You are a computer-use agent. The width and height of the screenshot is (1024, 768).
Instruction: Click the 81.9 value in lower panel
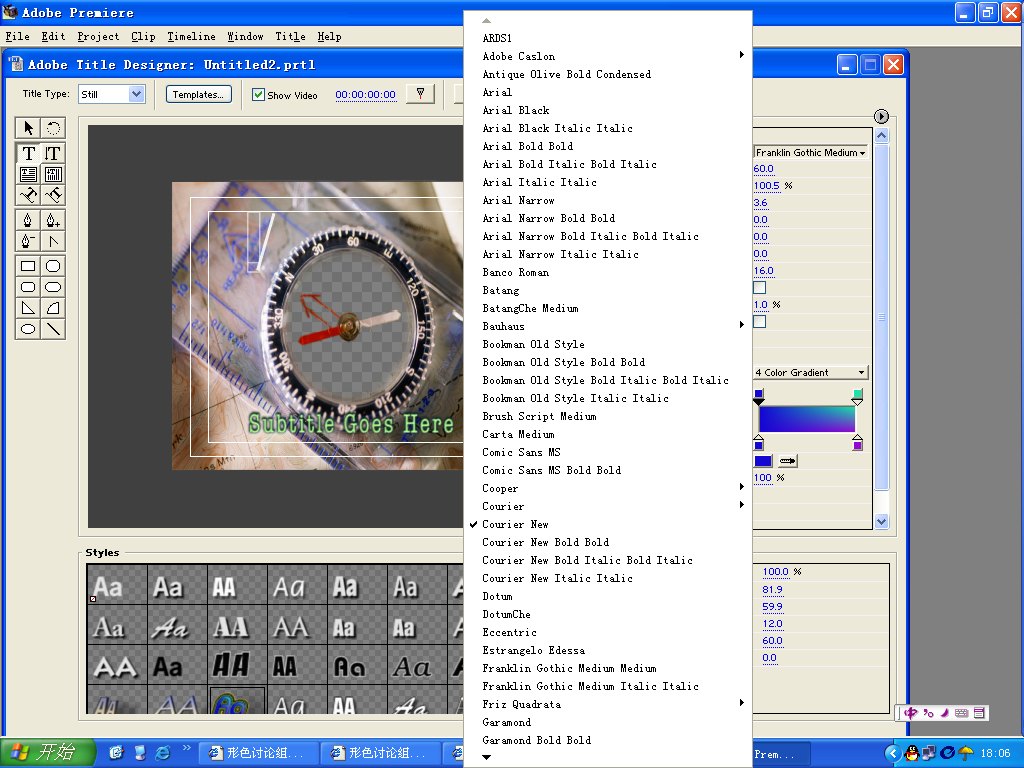773,589
